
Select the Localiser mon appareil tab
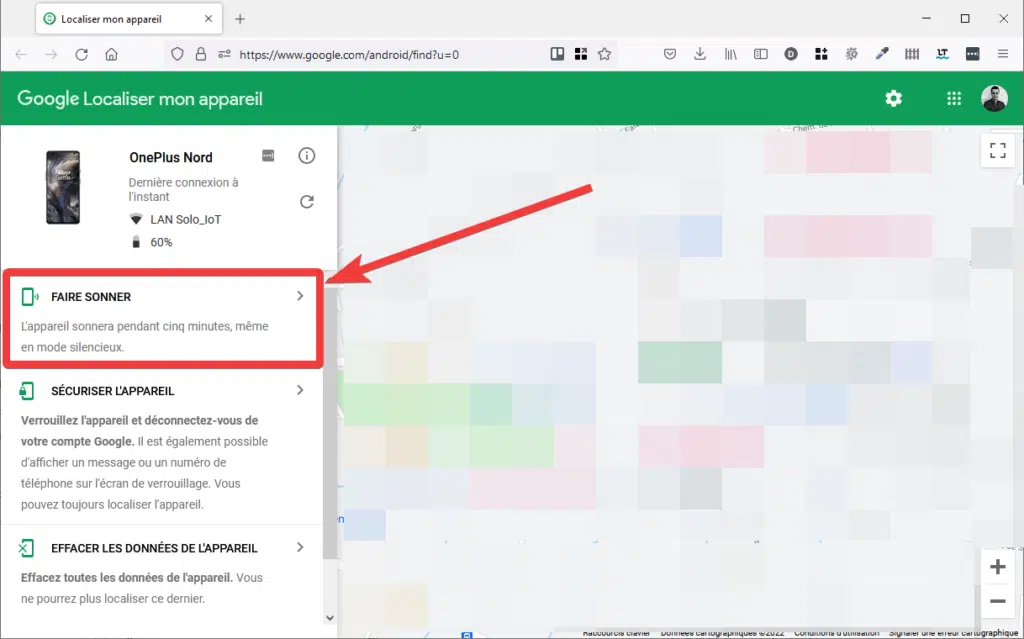click(129, 19)
